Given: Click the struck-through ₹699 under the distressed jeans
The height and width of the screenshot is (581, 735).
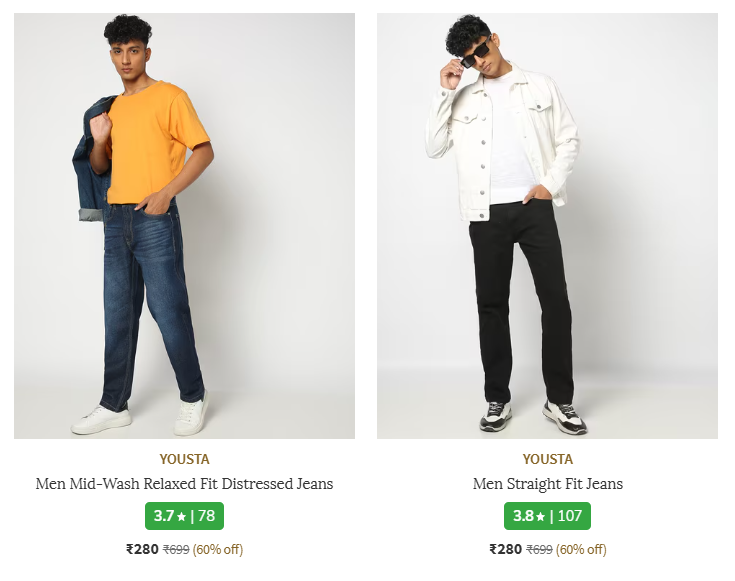Looking at the screenshot, I should point(176,549).
